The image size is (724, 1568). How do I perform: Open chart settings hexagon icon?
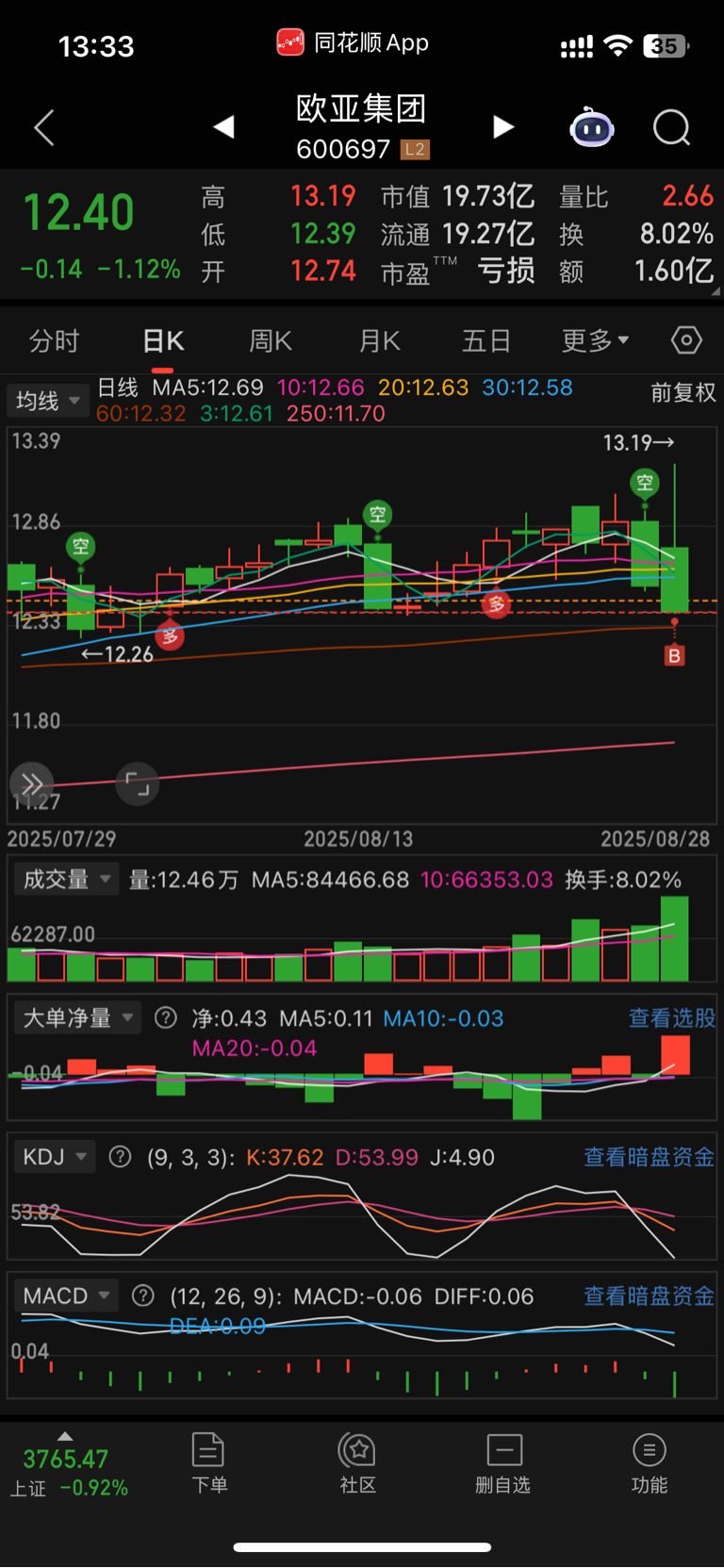click(686, 340)
